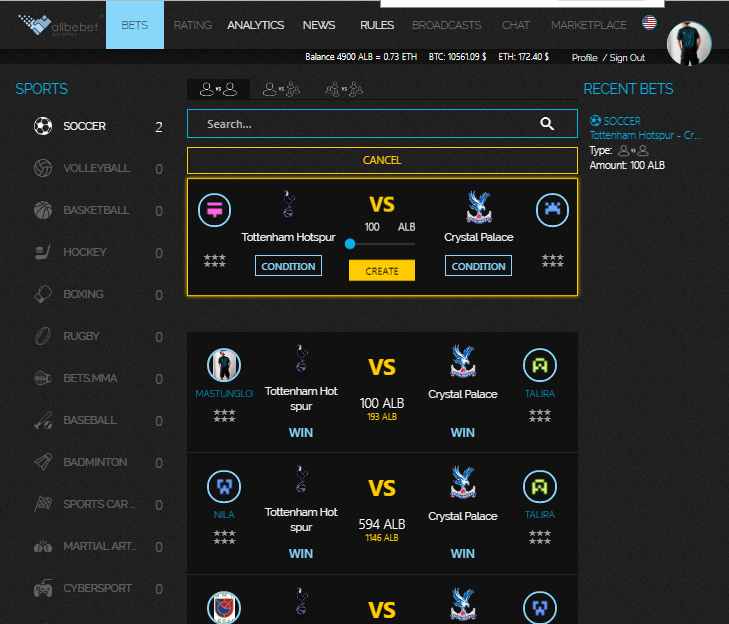Click Tottenham crest in create-bet card
The height and width of the screenshot is (624, 729).
click(x=288, y=204)
